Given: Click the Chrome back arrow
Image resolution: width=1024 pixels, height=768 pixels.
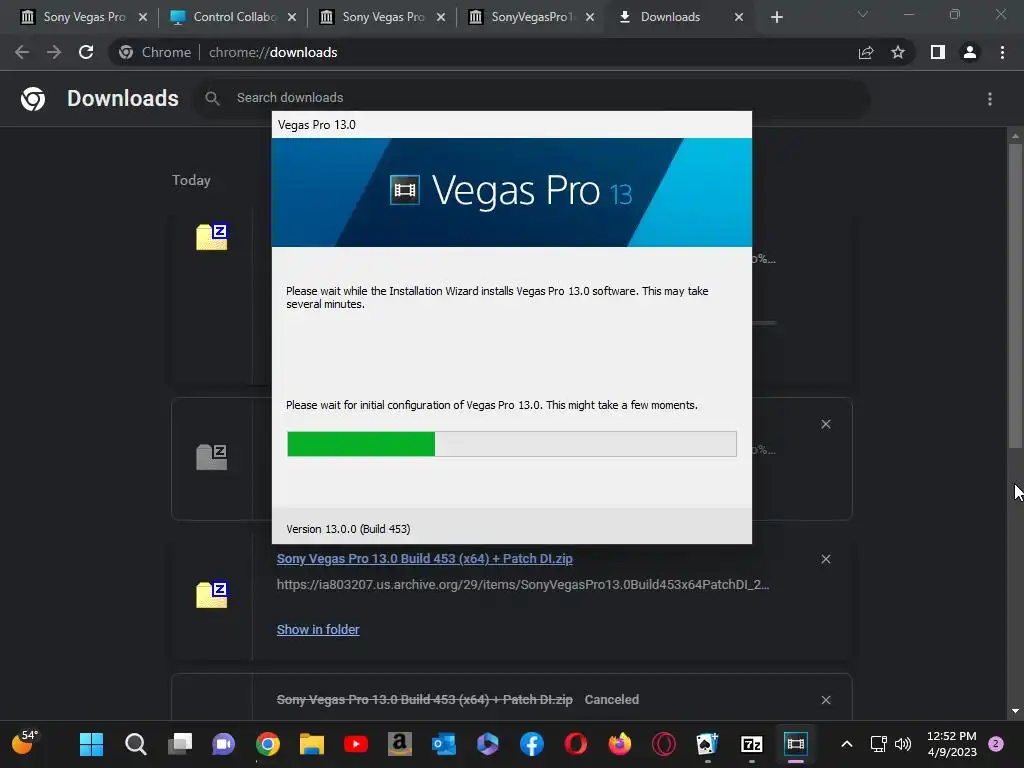Looking at the screenshot, I should pos(22,52).
